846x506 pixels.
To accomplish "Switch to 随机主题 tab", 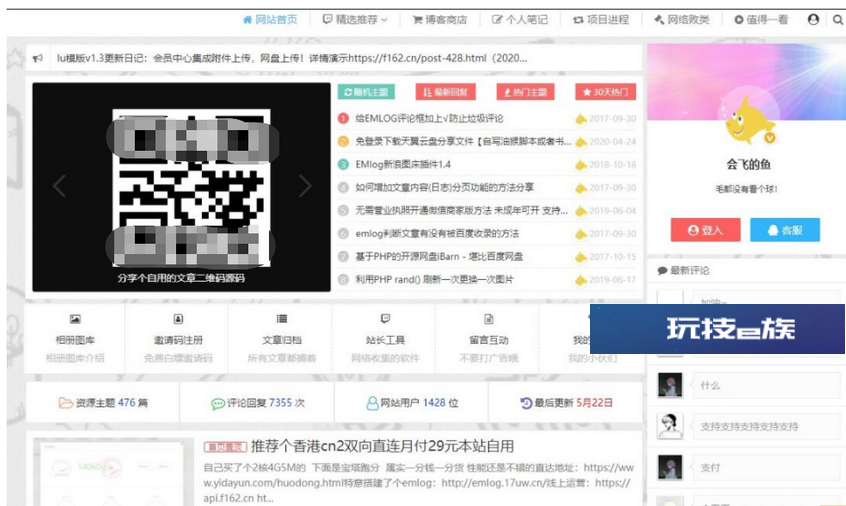I will [366, 92].
